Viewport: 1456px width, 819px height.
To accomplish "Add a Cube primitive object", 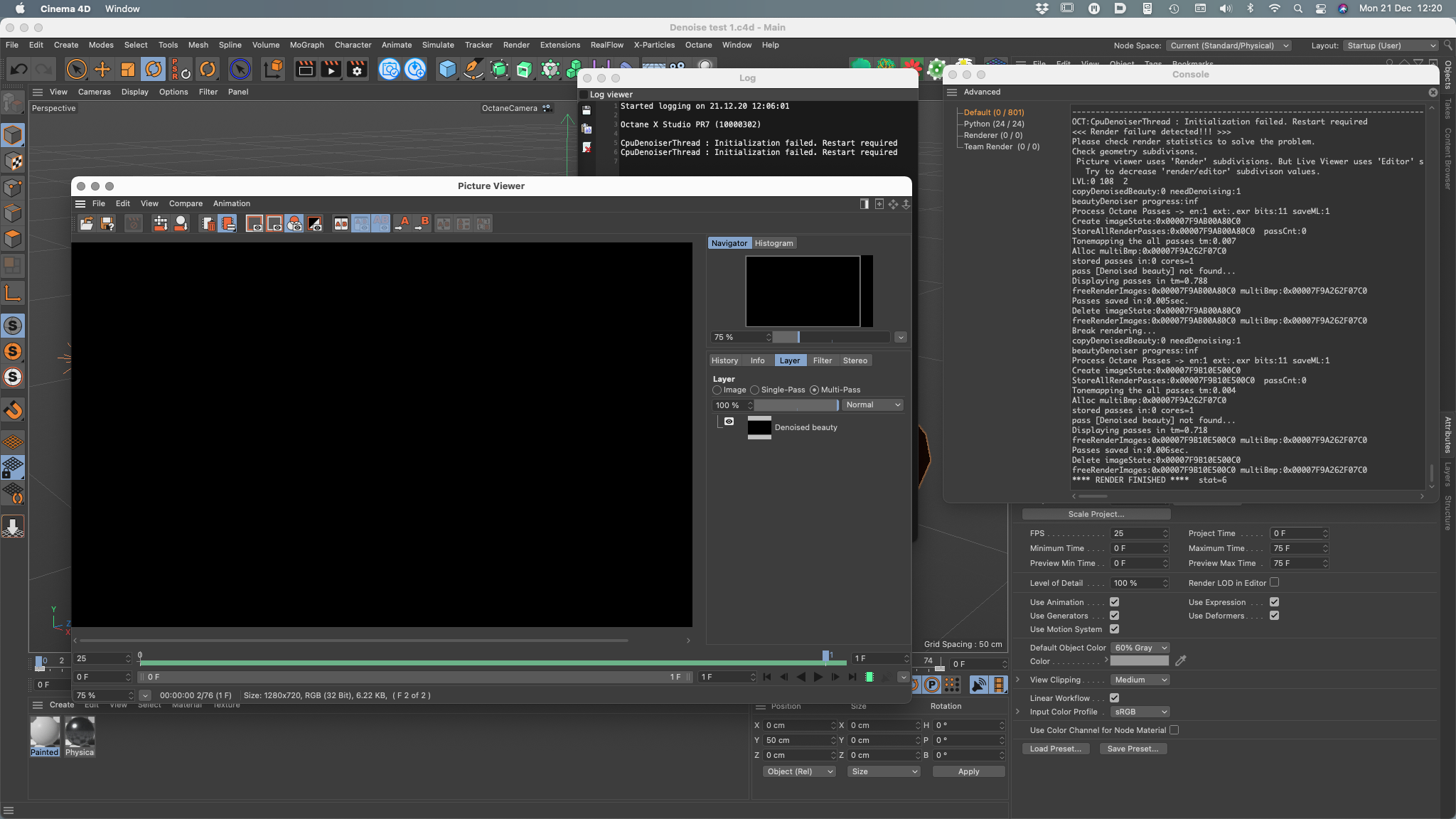I will point(447,69).
